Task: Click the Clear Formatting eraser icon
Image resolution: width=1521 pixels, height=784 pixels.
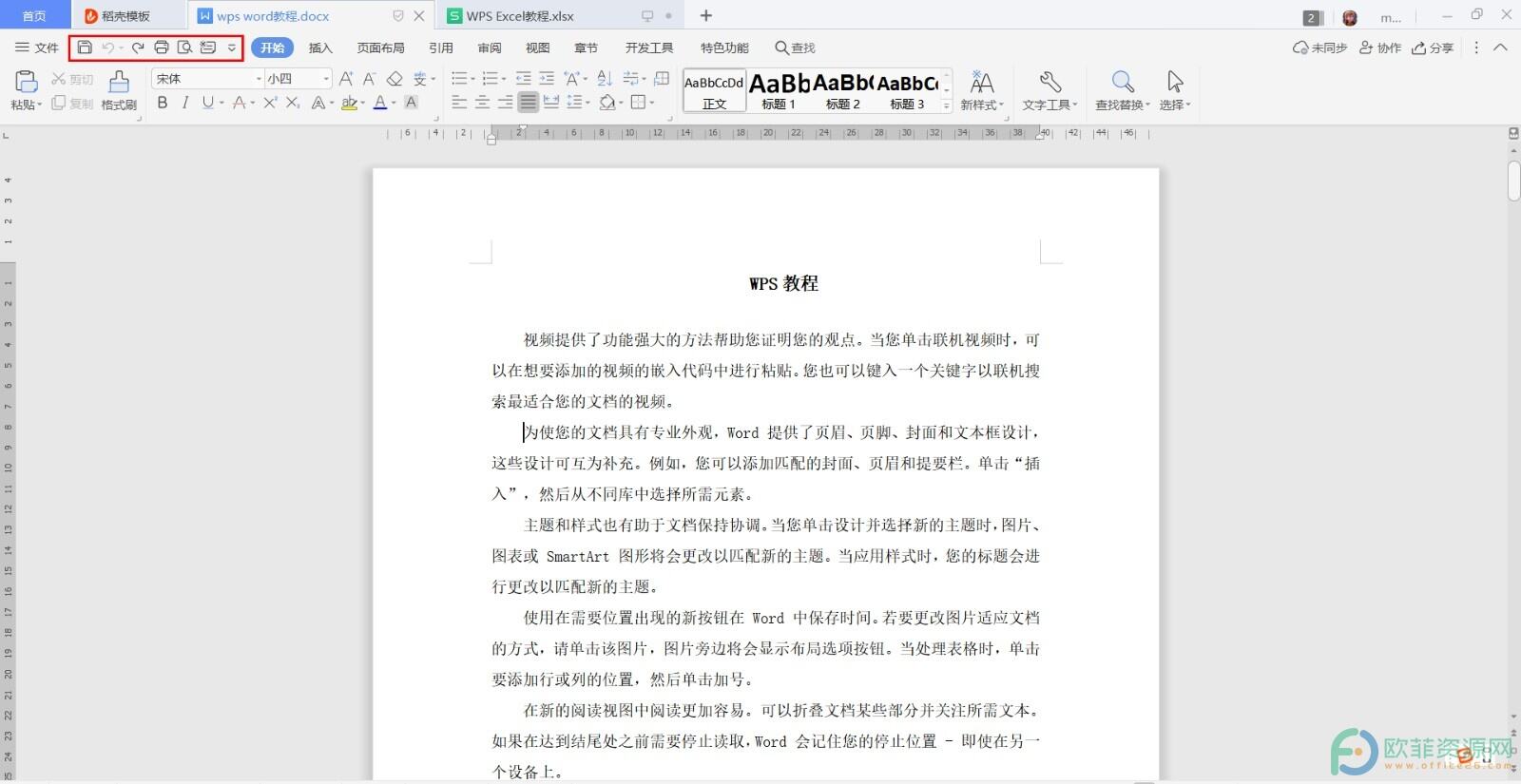Action: [395, 79]
